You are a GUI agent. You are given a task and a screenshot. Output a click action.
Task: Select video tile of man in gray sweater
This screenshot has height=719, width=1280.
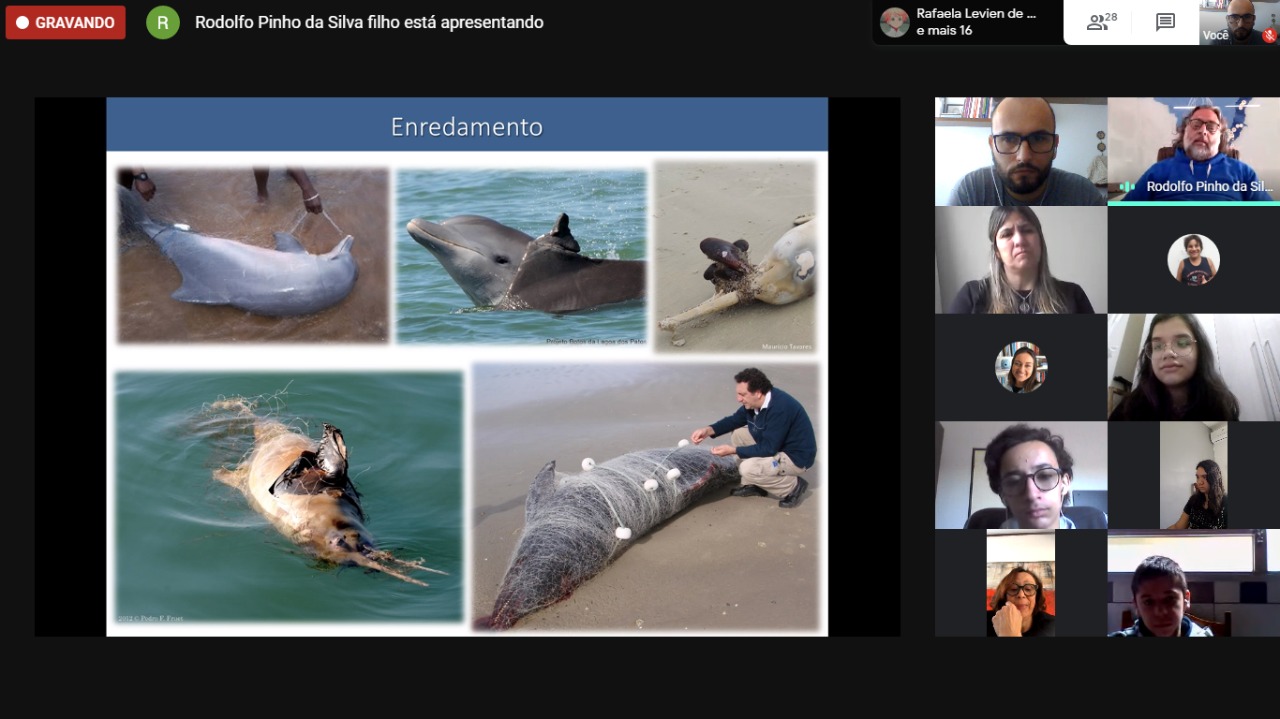[1020, 151]
